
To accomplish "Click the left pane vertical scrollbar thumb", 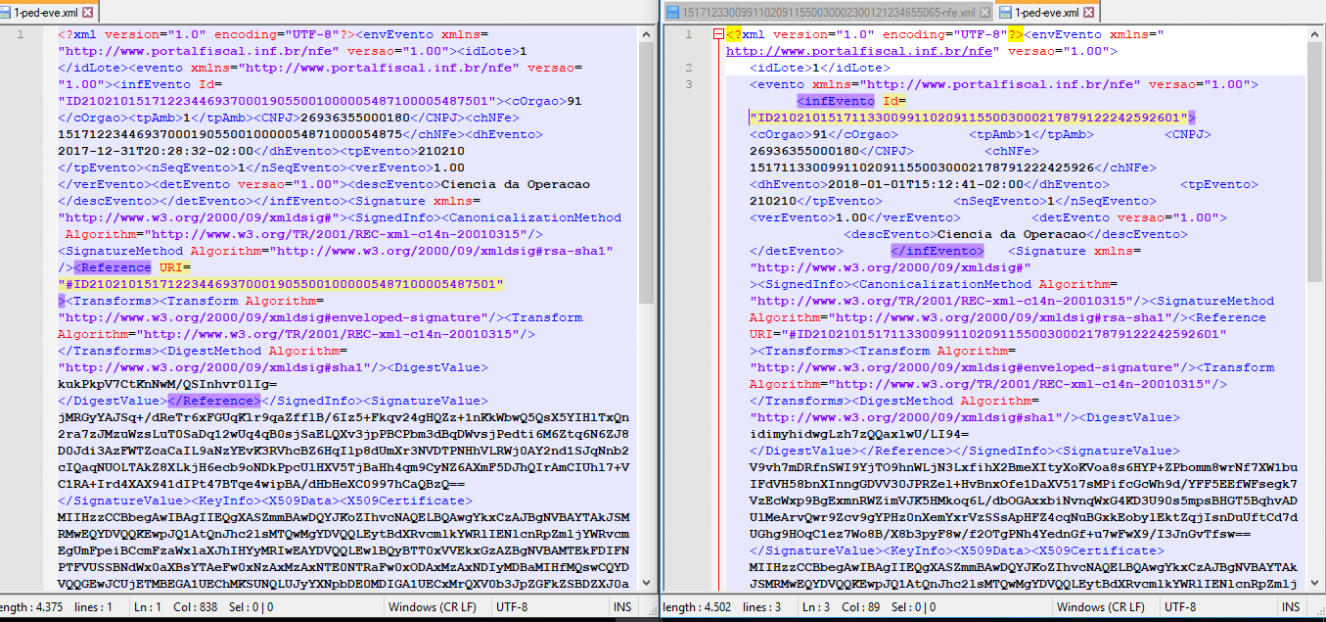I will point(646,174).
